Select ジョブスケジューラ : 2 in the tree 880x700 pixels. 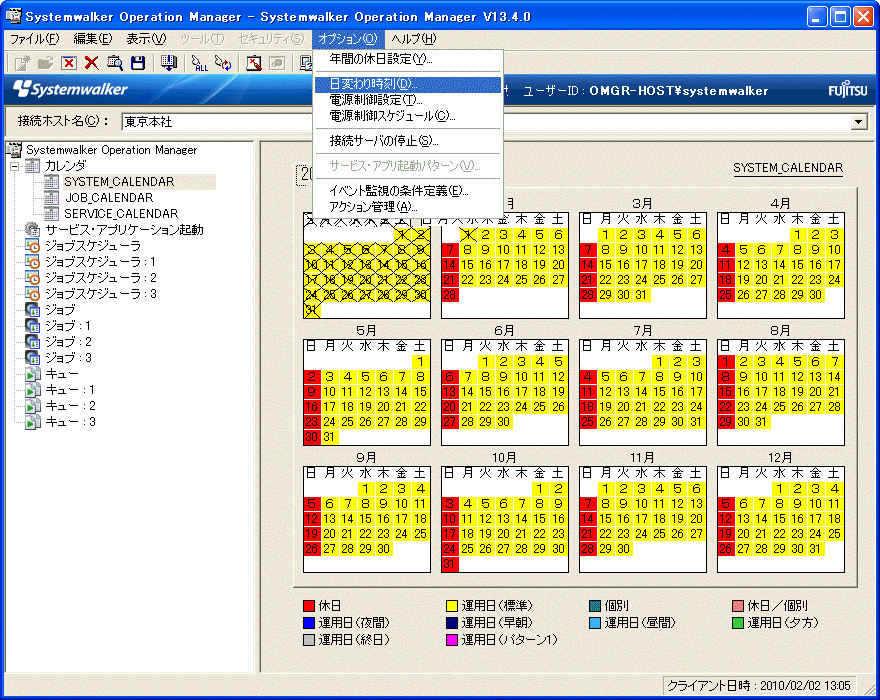101,278
